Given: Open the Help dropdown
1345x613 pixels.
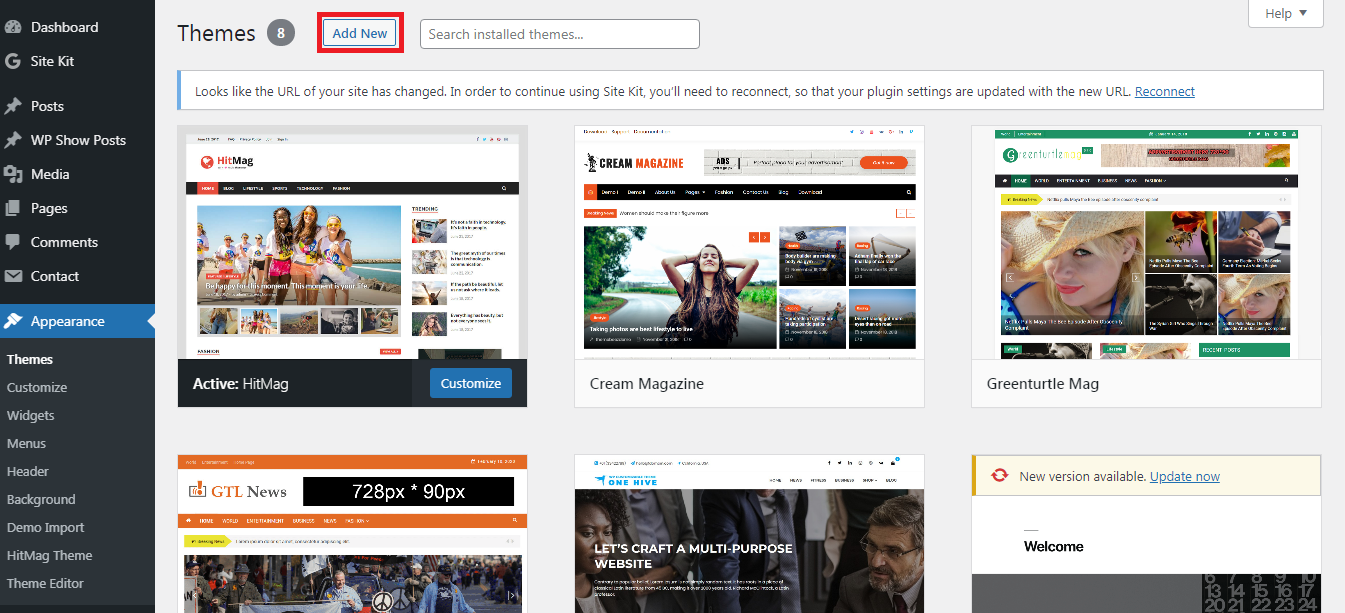Looking at the screenshot, I should 1285,13.
